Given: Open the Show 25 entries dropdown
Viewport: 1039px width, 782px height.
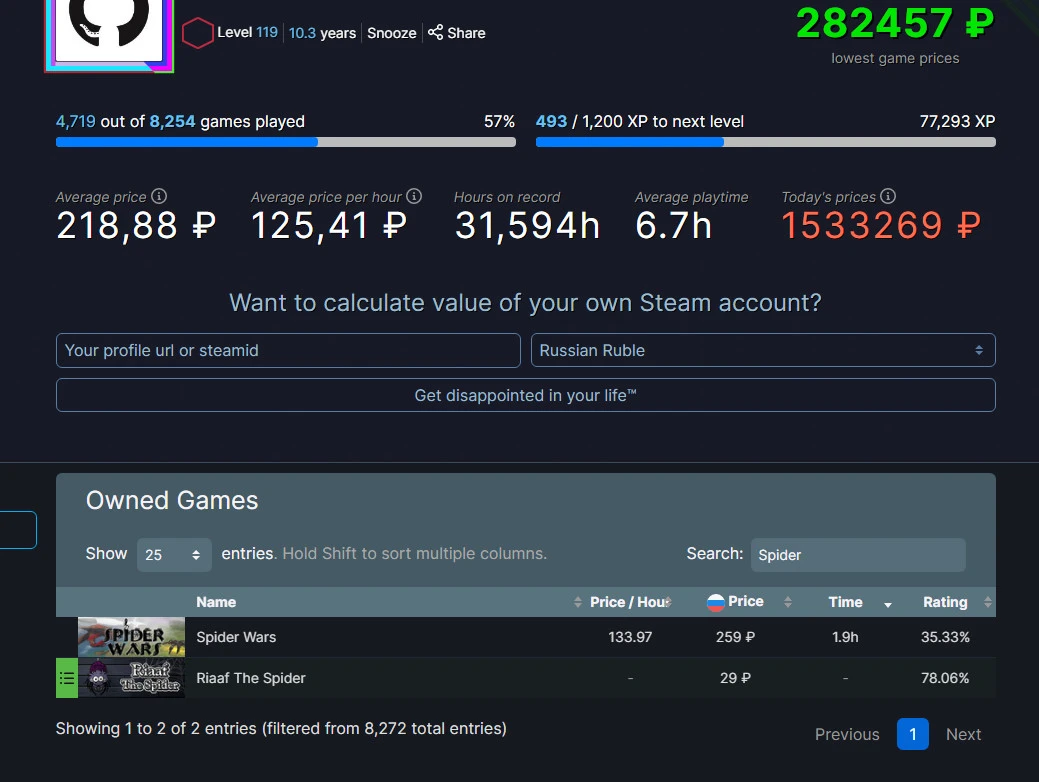Looking at the screenshot, I should pos(174,555).
